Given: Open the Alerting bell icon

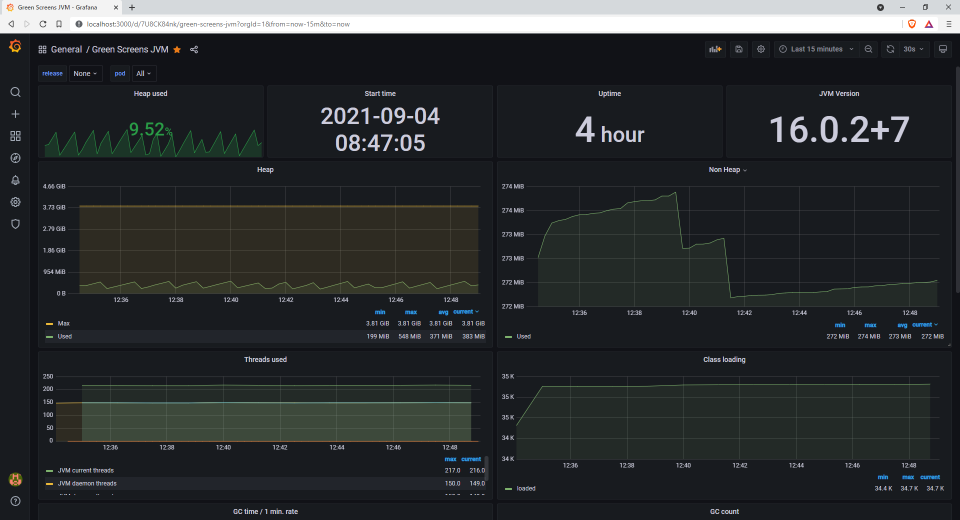Looking at the screenshot, I should click(x=15, y=180).
